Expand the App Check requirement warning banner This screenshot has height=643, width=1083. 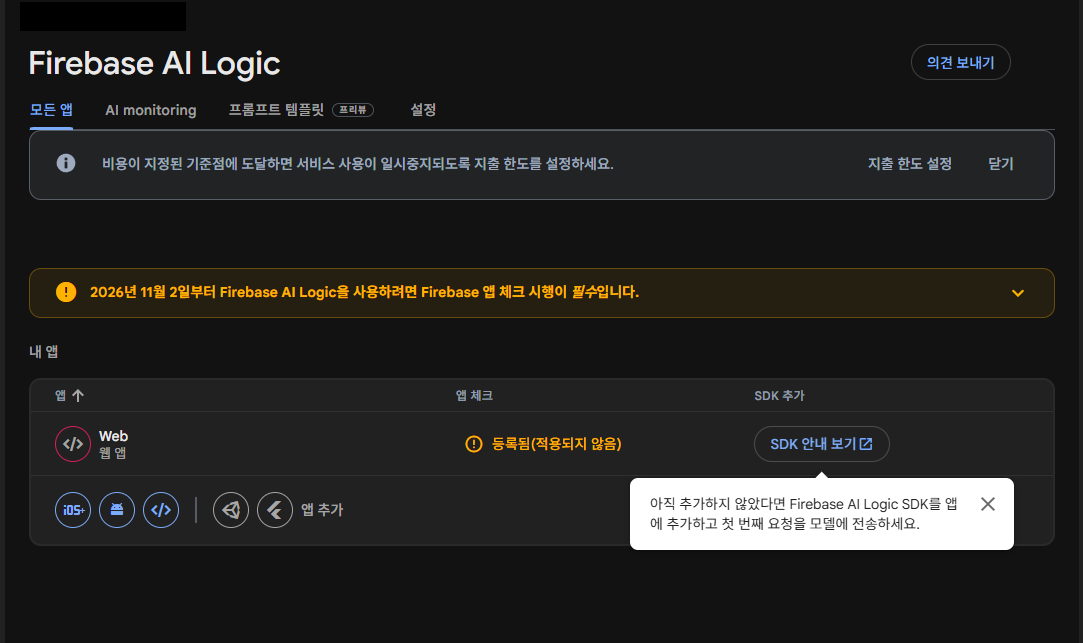click(1017, 293)
